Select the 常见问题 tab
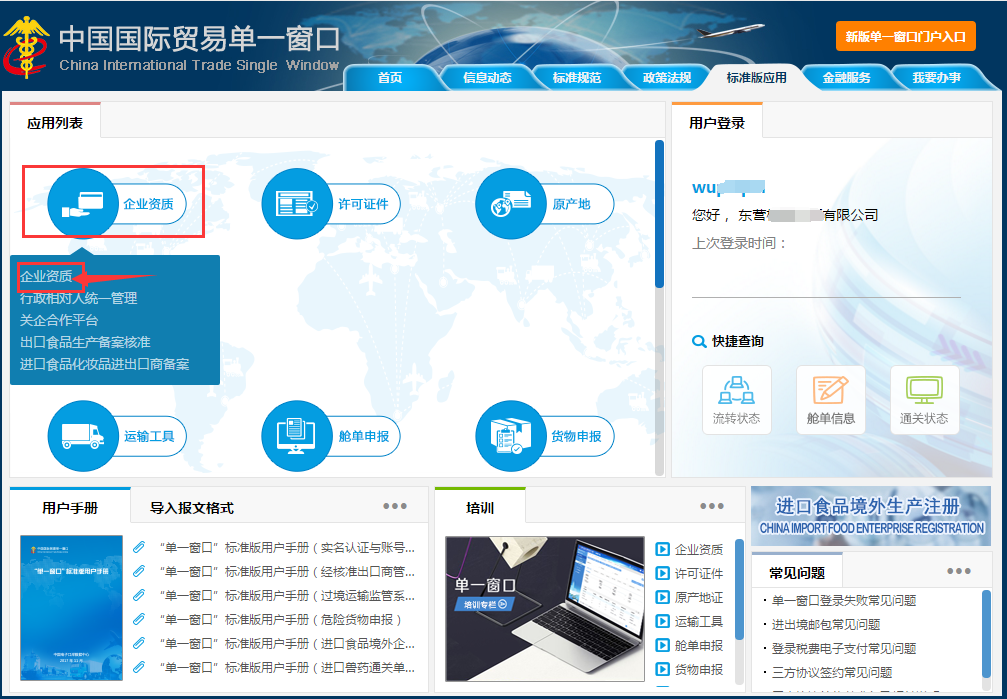1007x699 pixels. pos(797,572)
